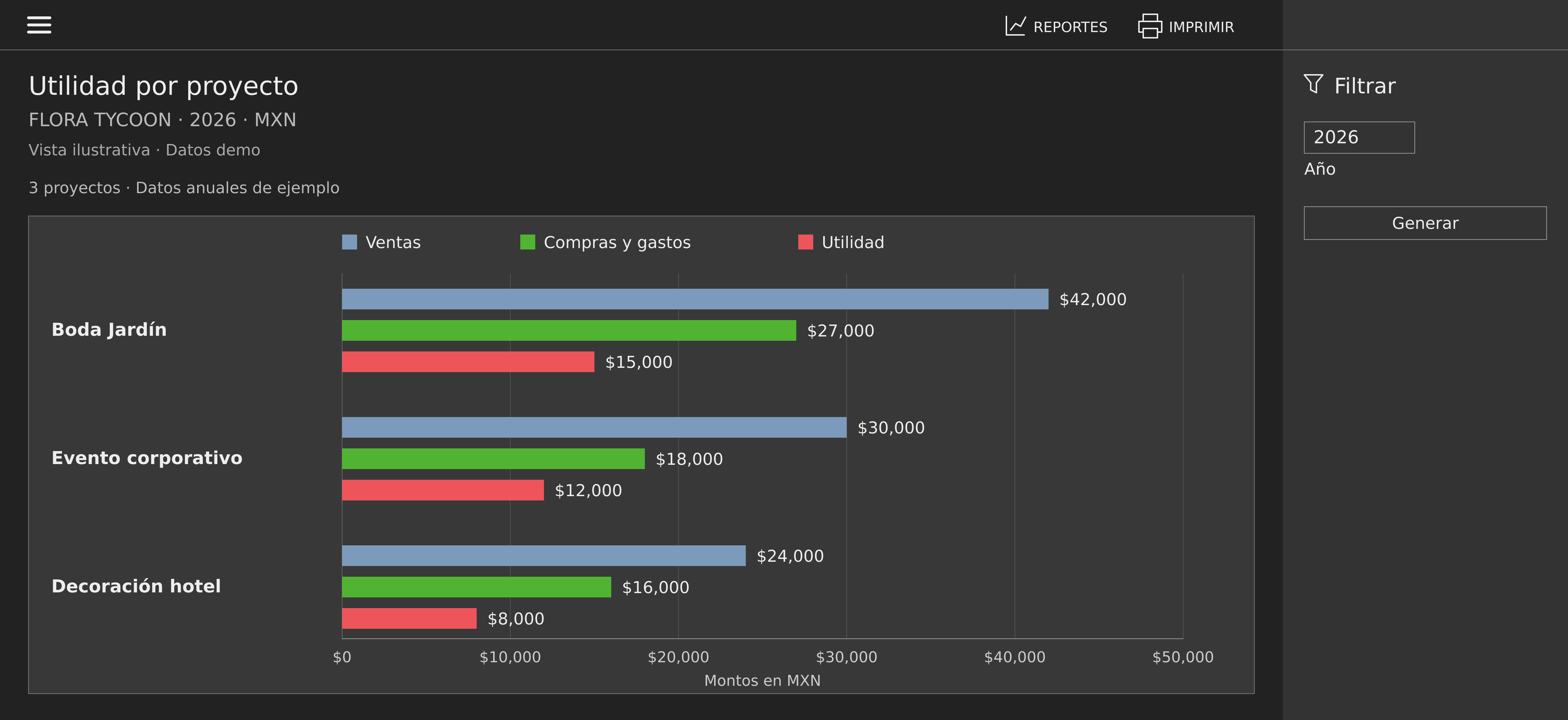The height and width of the screenshot is (720, 1568).
Task: Select the Evento corporativo project label
Action: coord(147,458)
